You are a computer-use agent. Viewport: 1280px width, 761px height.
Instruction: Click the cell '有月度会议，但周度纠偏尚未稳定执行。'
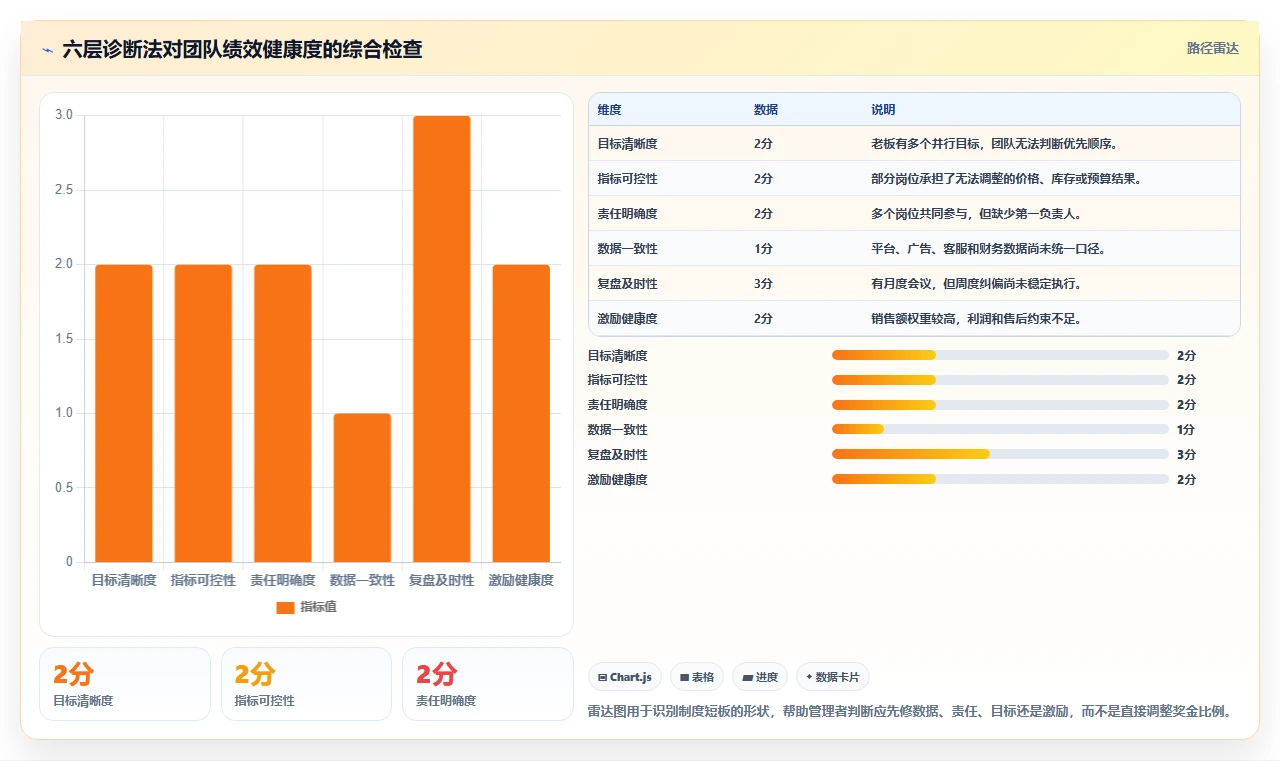(x=977, y=284)
